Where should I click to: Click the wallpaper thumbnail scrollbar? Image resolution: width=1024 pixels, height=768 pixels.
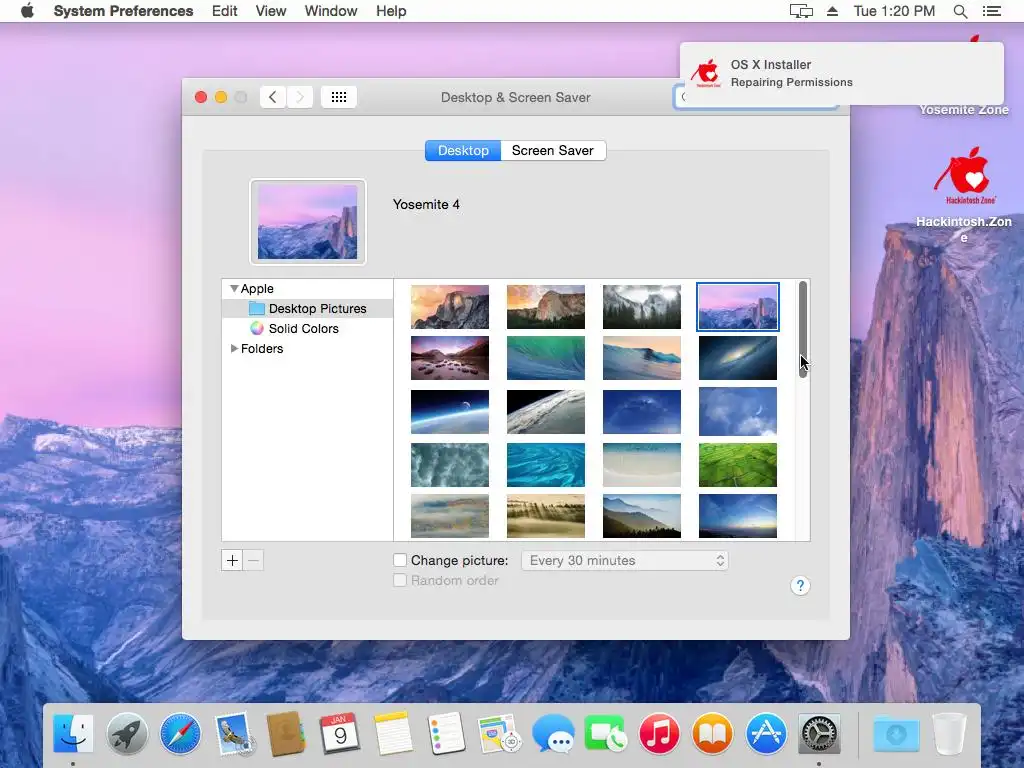[x=803, y=329]
